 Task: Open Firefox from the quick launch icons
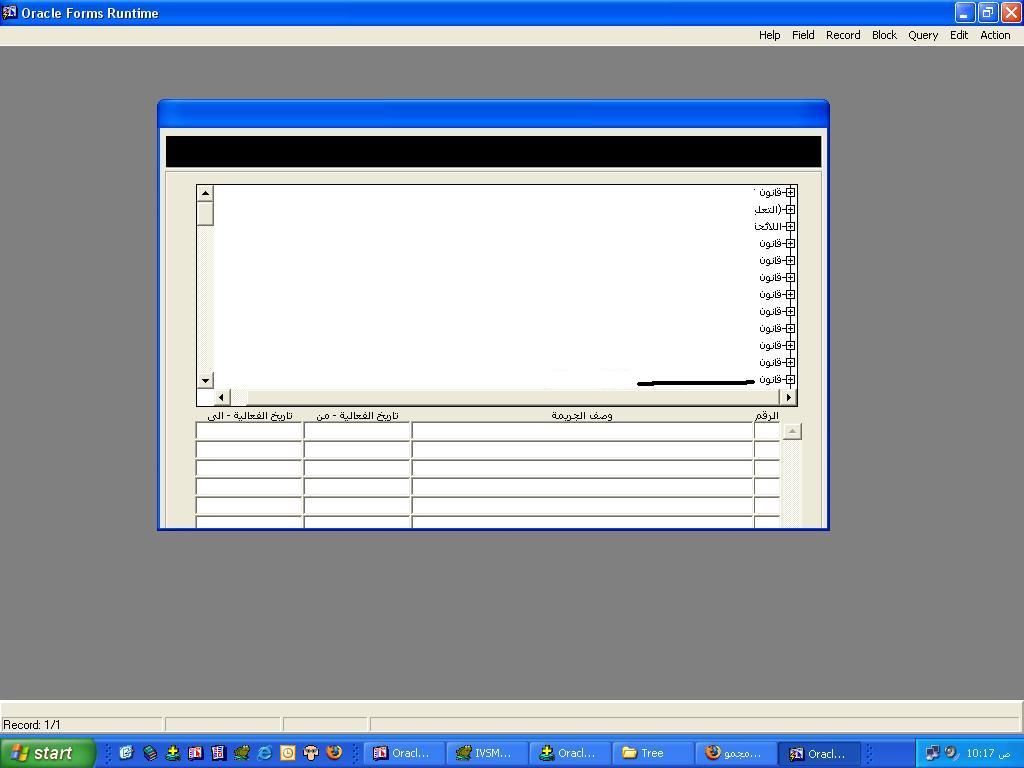(x=334, y=753)
